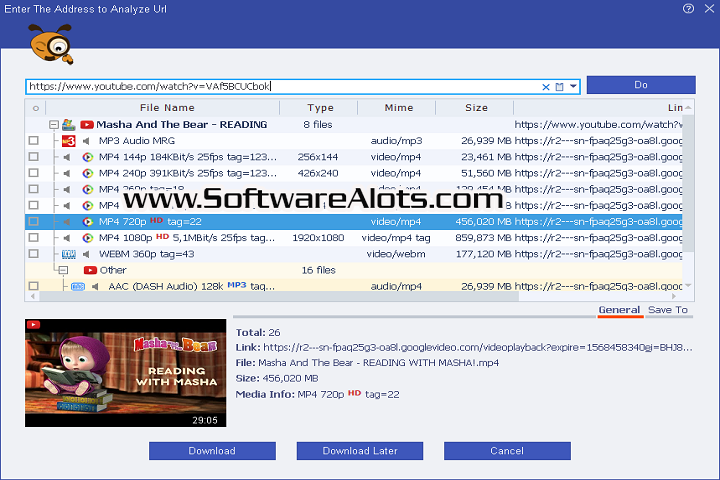Click the Download Later button
This screenshot has height=480, width=720.
(x=360, y=451)
